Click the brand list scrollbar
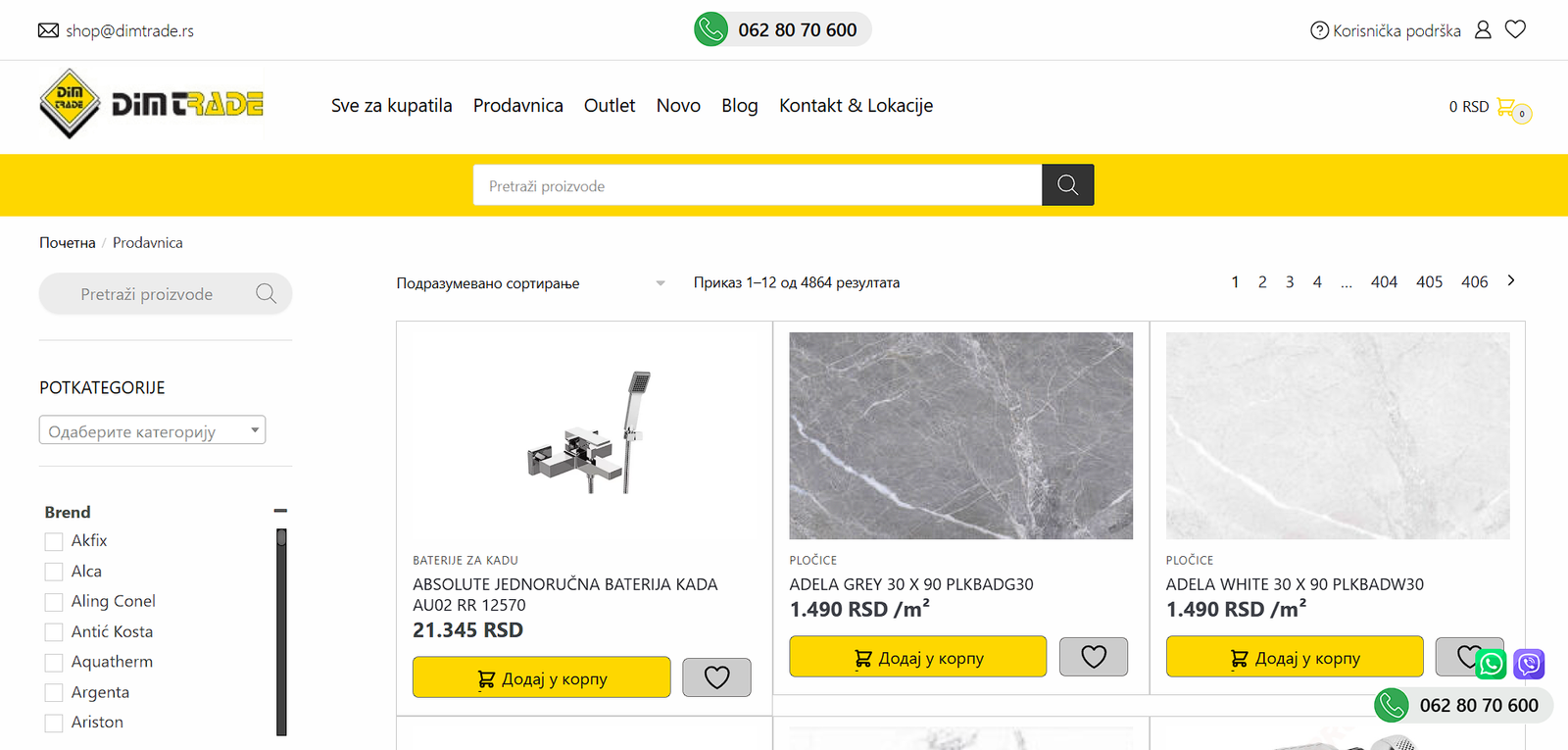The height and width of the screenshot is (750, 1568). pyautogui.click(x=281, y=632)
